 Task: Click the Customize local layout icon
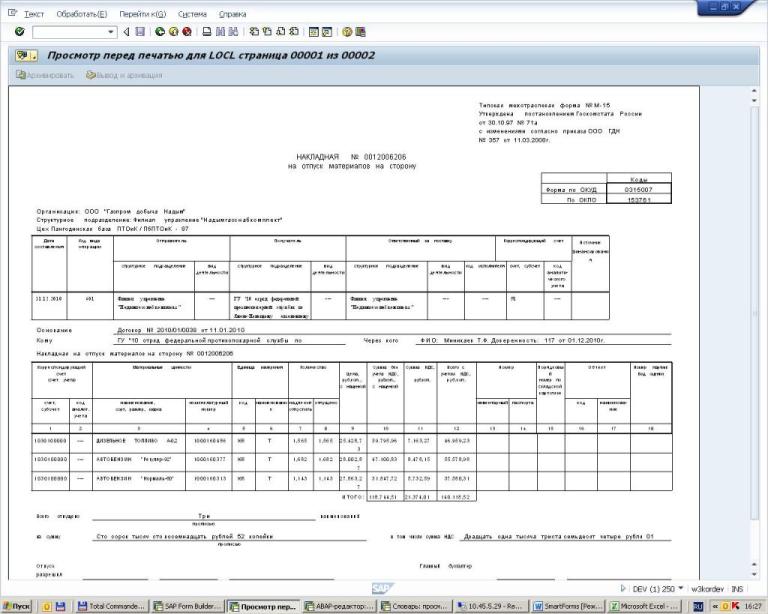click(360, 32)
